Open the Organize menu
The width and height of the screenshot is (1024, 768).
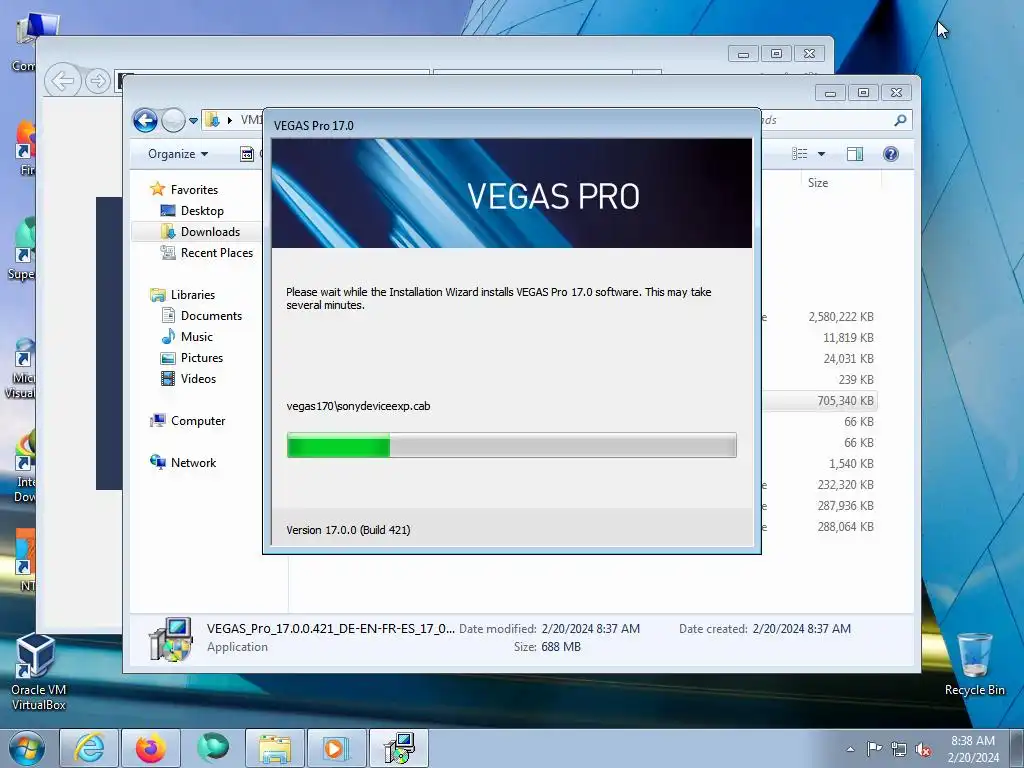(178, 154)
